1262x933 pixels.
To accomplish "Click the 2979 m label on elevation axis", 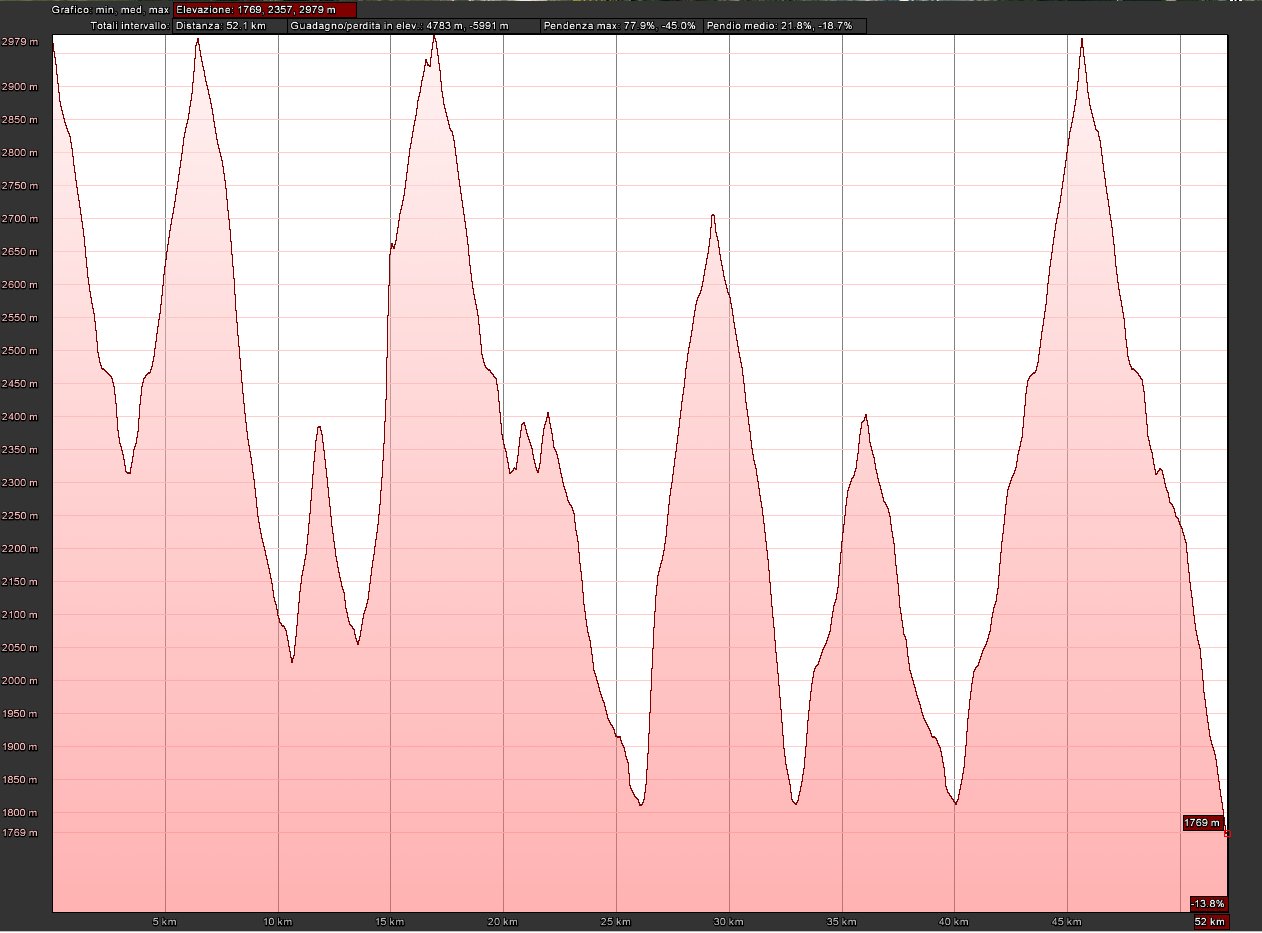I will [x=20, y=42].
